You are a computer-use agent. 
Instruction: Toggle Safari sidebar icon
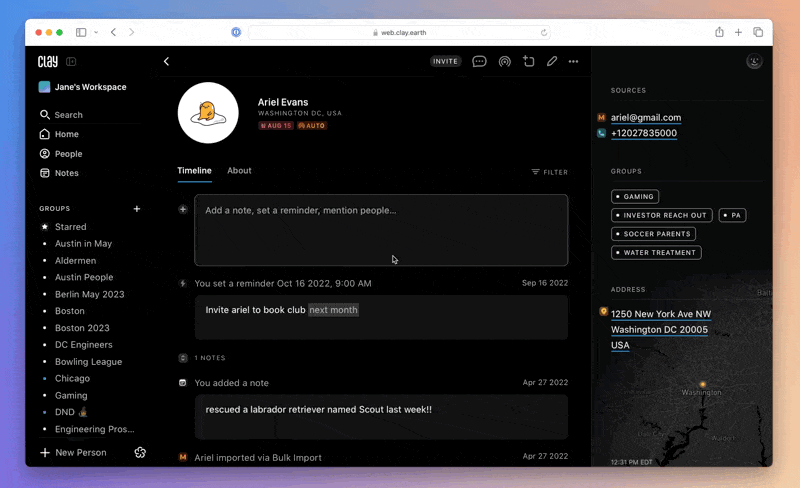coord(81,32)
